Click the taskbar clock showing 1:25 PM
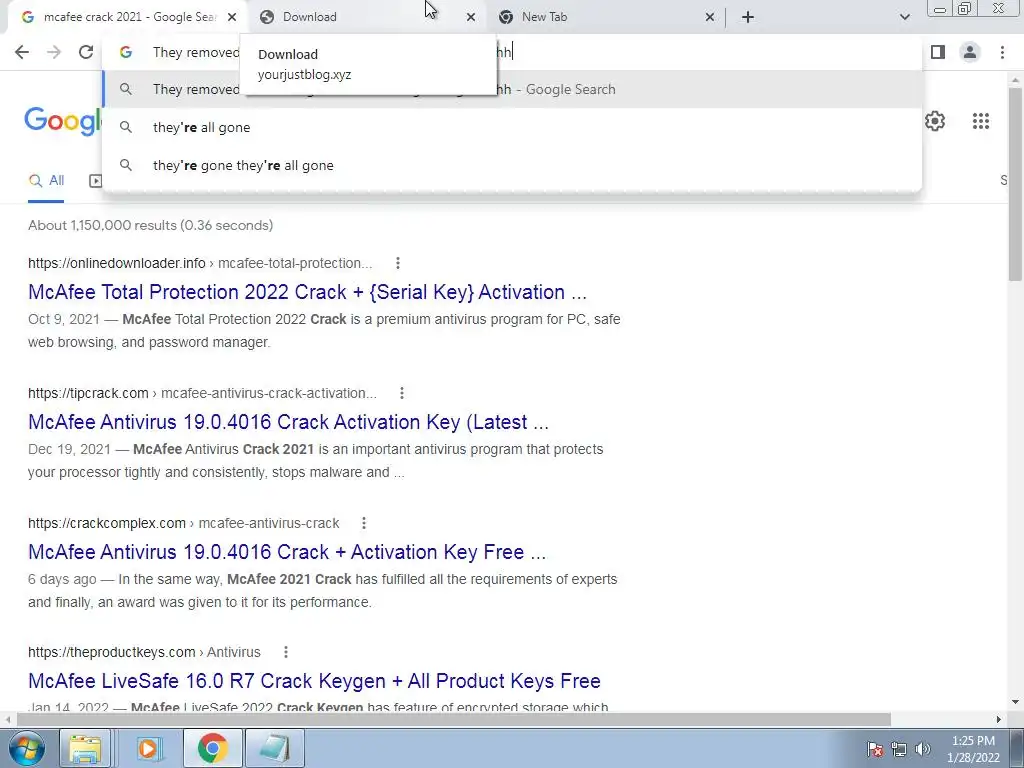Screen dimensions: 1024x768 click(x=973, y=749)
